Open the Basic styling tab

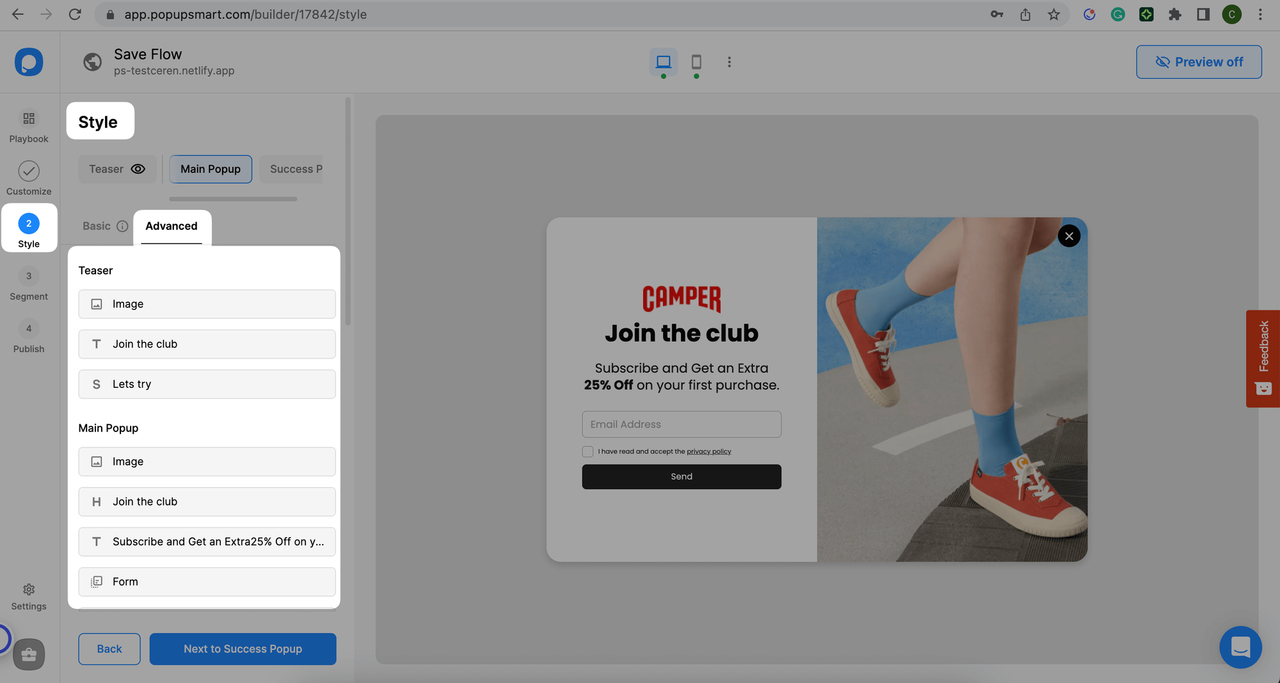[x=98, y=226]
